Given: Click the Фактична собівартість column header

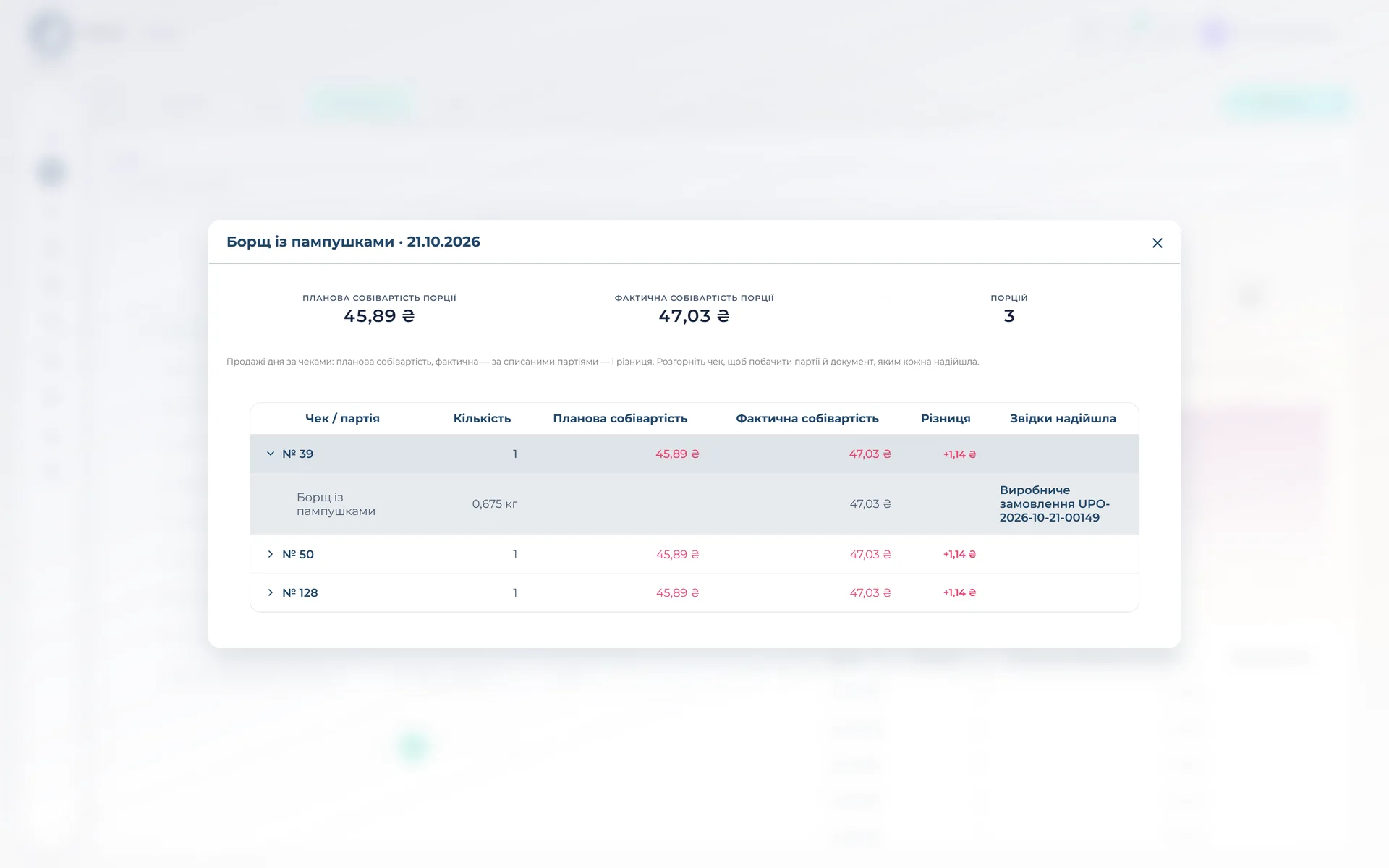Looking at the screenshot, I should click(x=807, y=418).
